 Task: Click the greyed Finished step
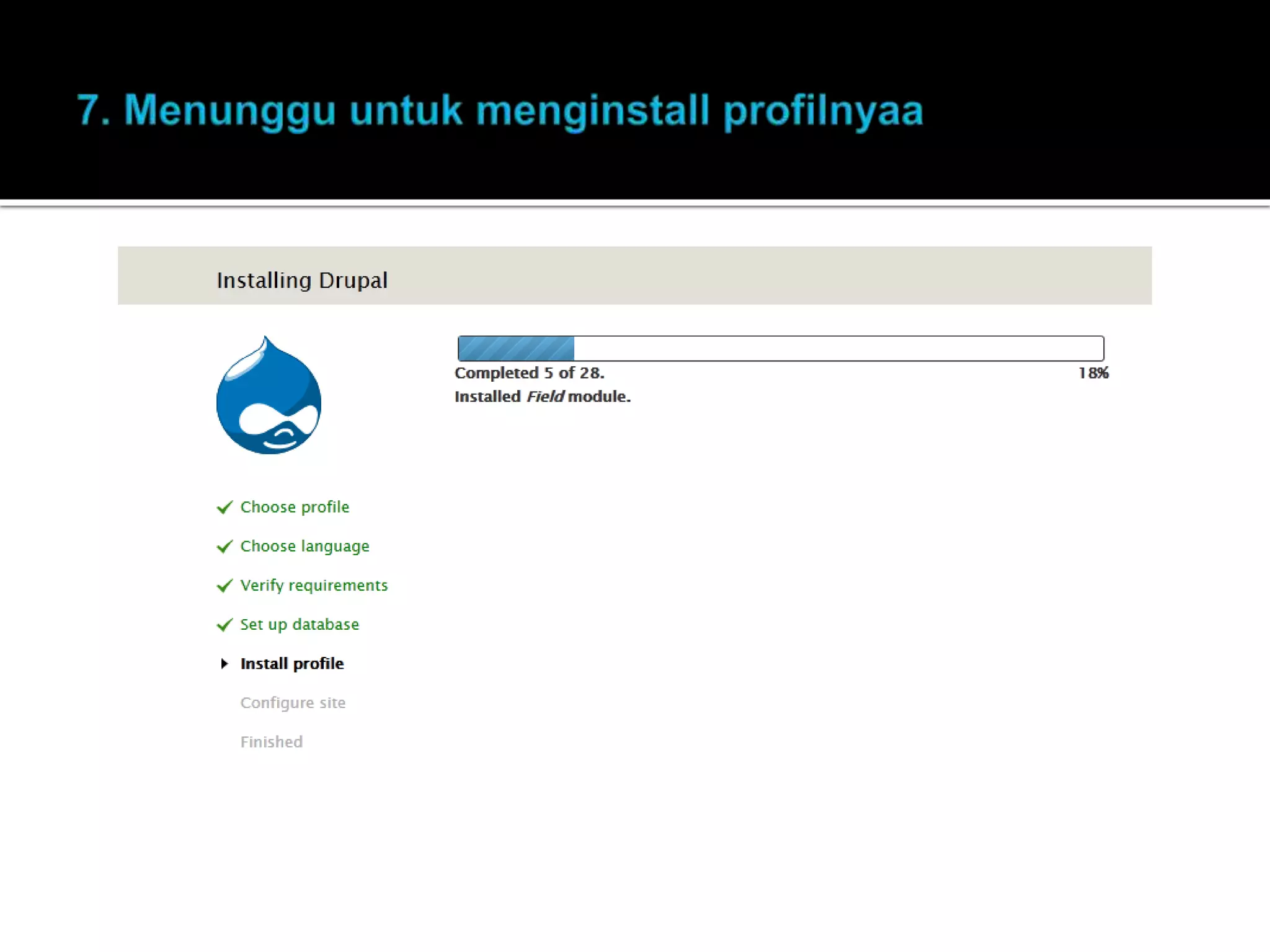(x=272, y=742)
